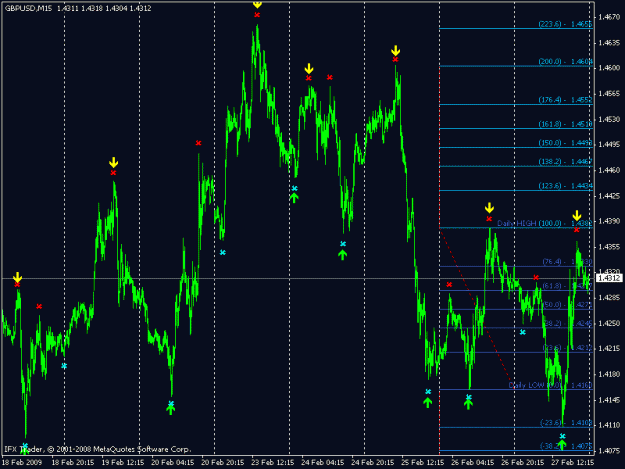Click the green up arrow below the 23 Feb evening low

click(x=294, y=197)
